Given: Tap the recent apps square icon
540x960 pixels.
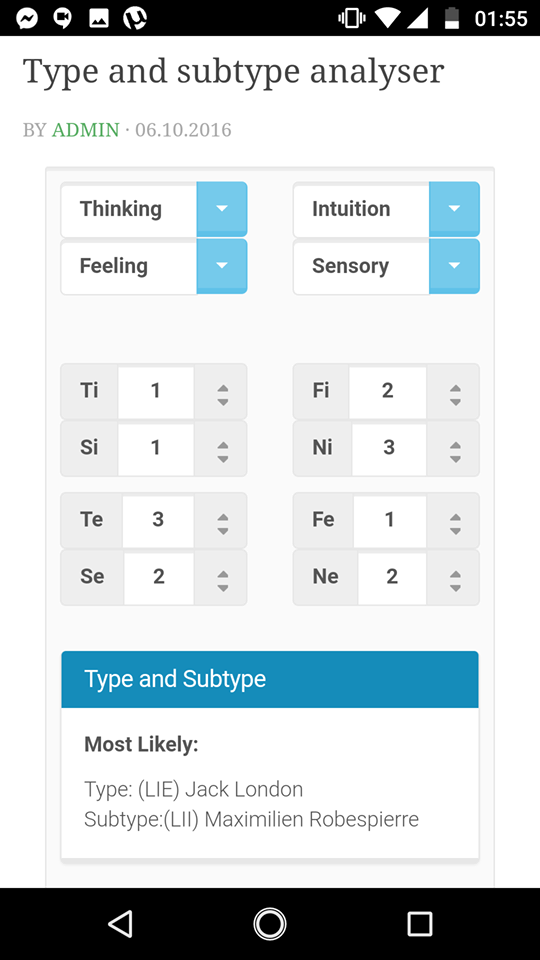Looking at the screenshot, I should tap(419, 923).
